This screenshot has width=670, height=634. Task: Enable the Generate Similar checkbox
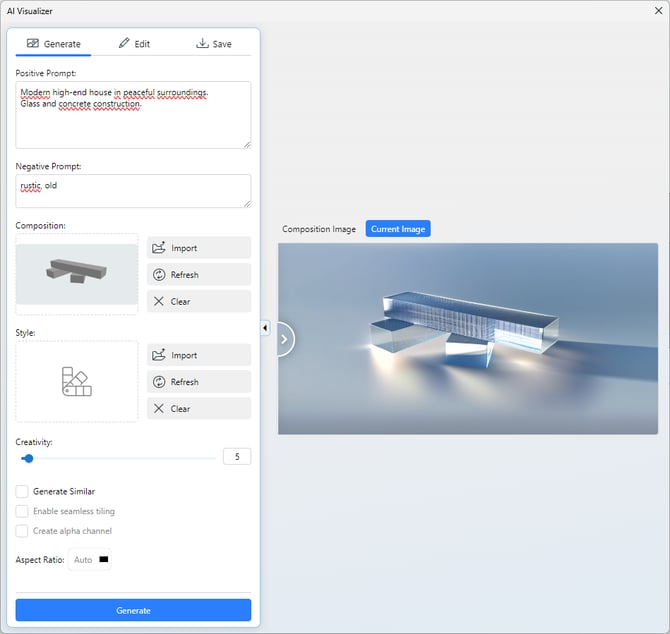coord(22,491)
